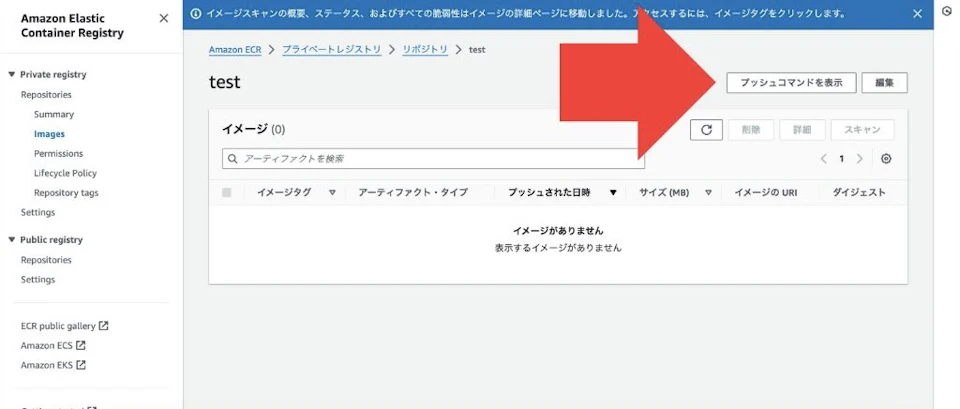Viewport: 960px width, 409px height.
Task: Open Amazon EKS external link
Action: click(x=53, y=365)
